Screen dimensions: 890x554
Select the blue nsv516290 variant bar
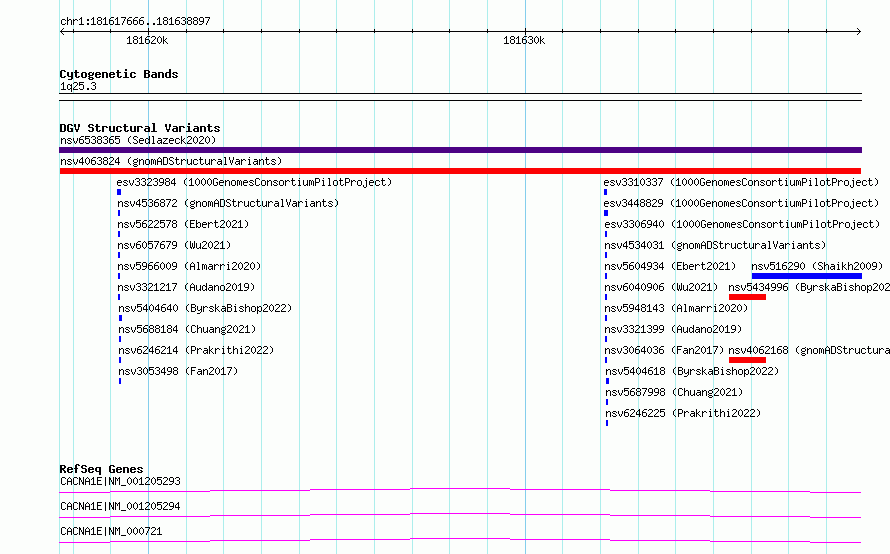pyautogui.click(x=807, y=276)
